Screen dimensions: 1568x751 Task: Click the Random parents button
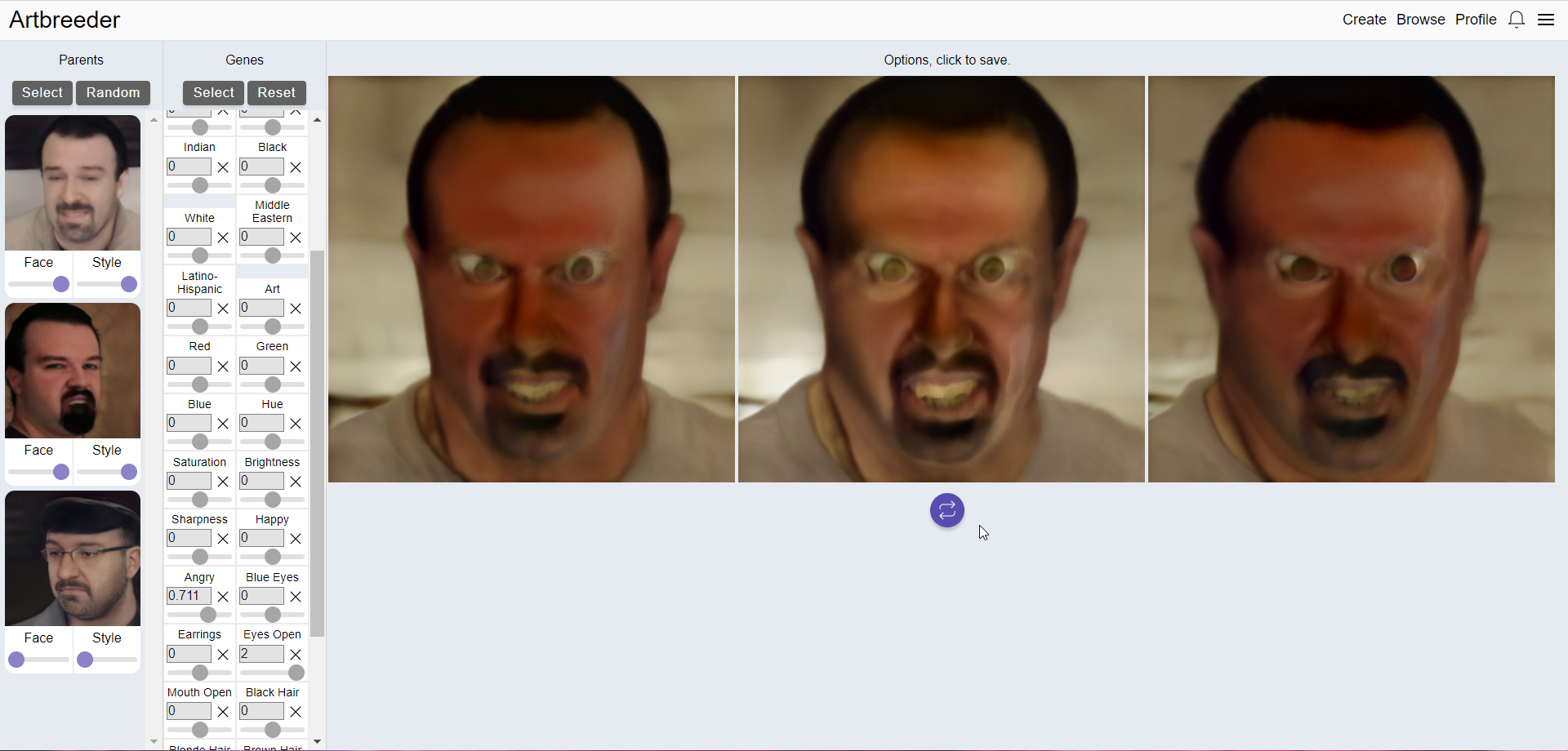click(x=114, y=93)
